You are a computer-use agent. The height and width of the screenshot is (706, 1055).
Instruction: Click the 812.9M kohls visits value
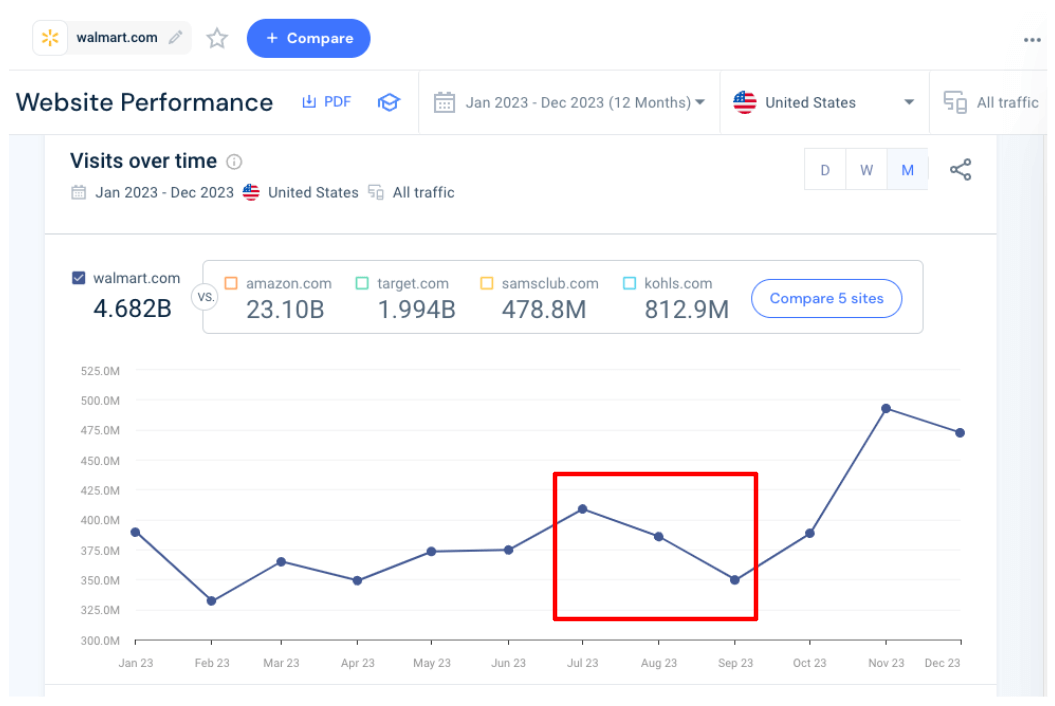coord(686,310)
